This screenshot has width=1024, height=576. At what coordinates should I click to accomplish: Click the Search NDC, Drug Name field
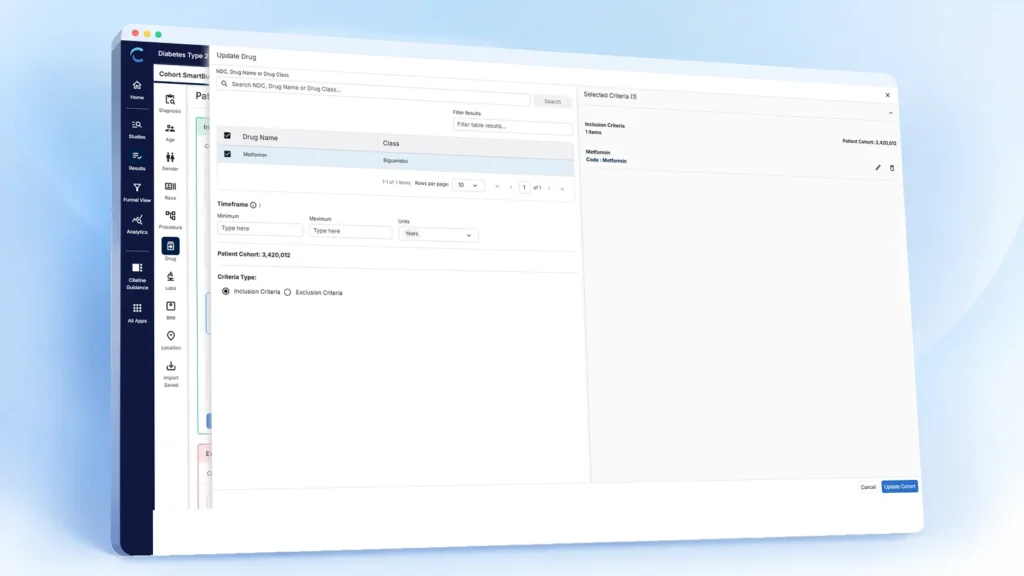pyautogui.click(x=374, y=91)
